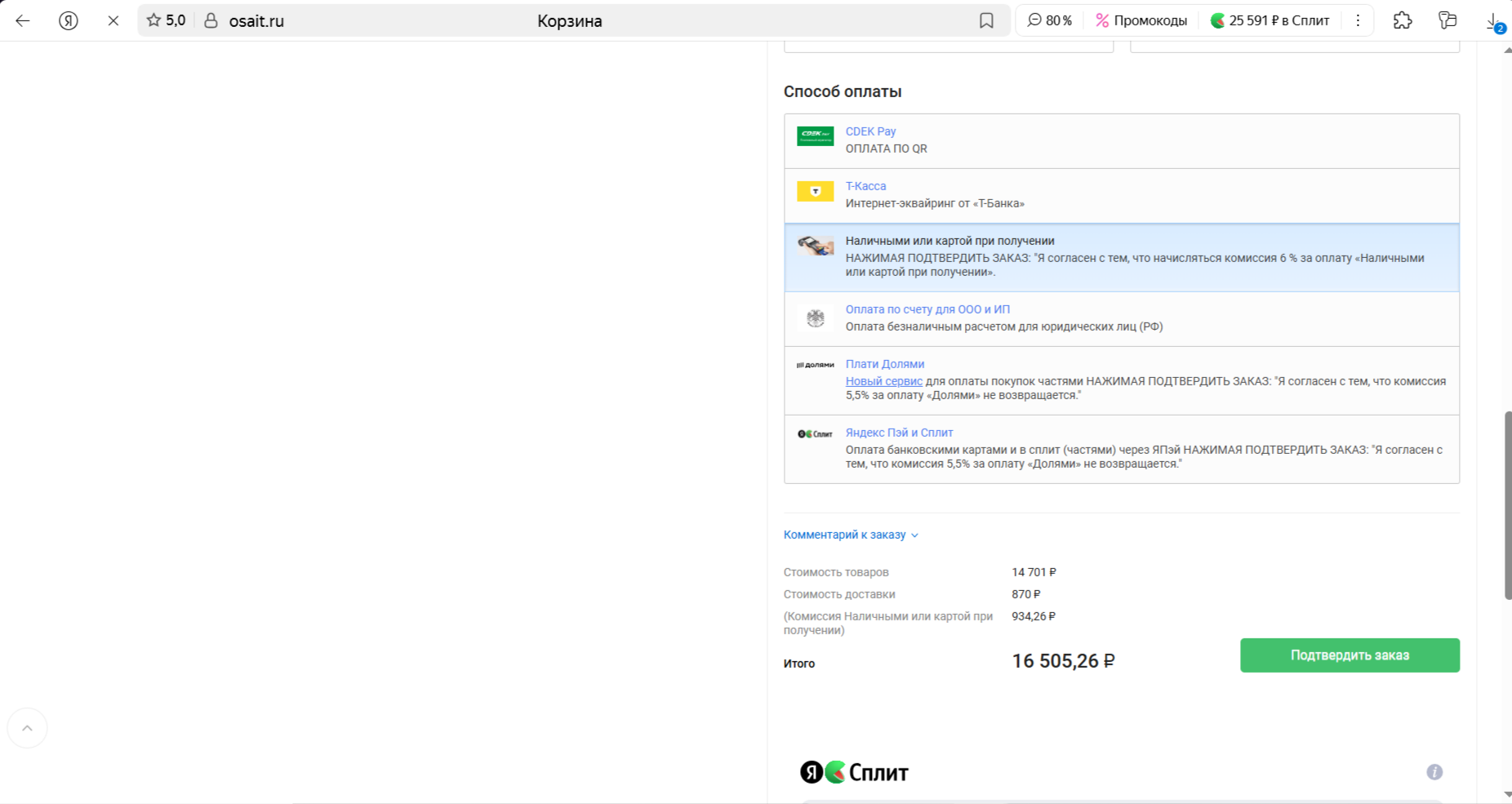Screen dimensions: 1512x804
Task: Click the Split info icon
Action: pos(1434,772)
